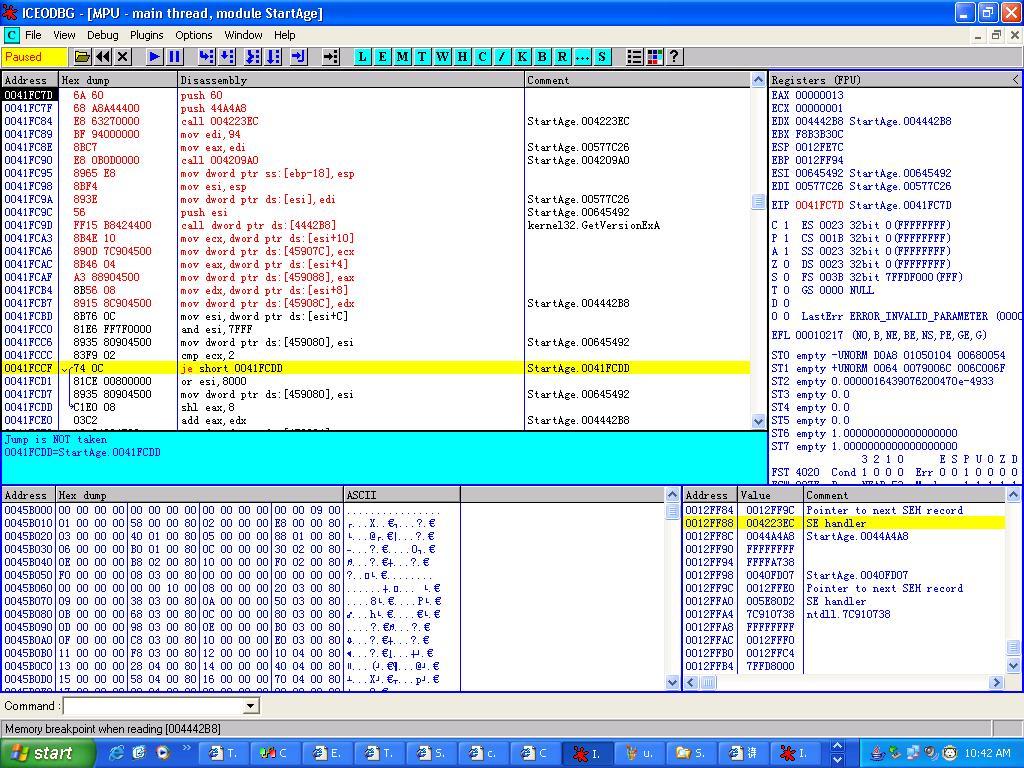Viewport: 1024px width, 768px height.
Task: Open Threads window with T button
Action: pyautogui.click(x=422, y=57)
